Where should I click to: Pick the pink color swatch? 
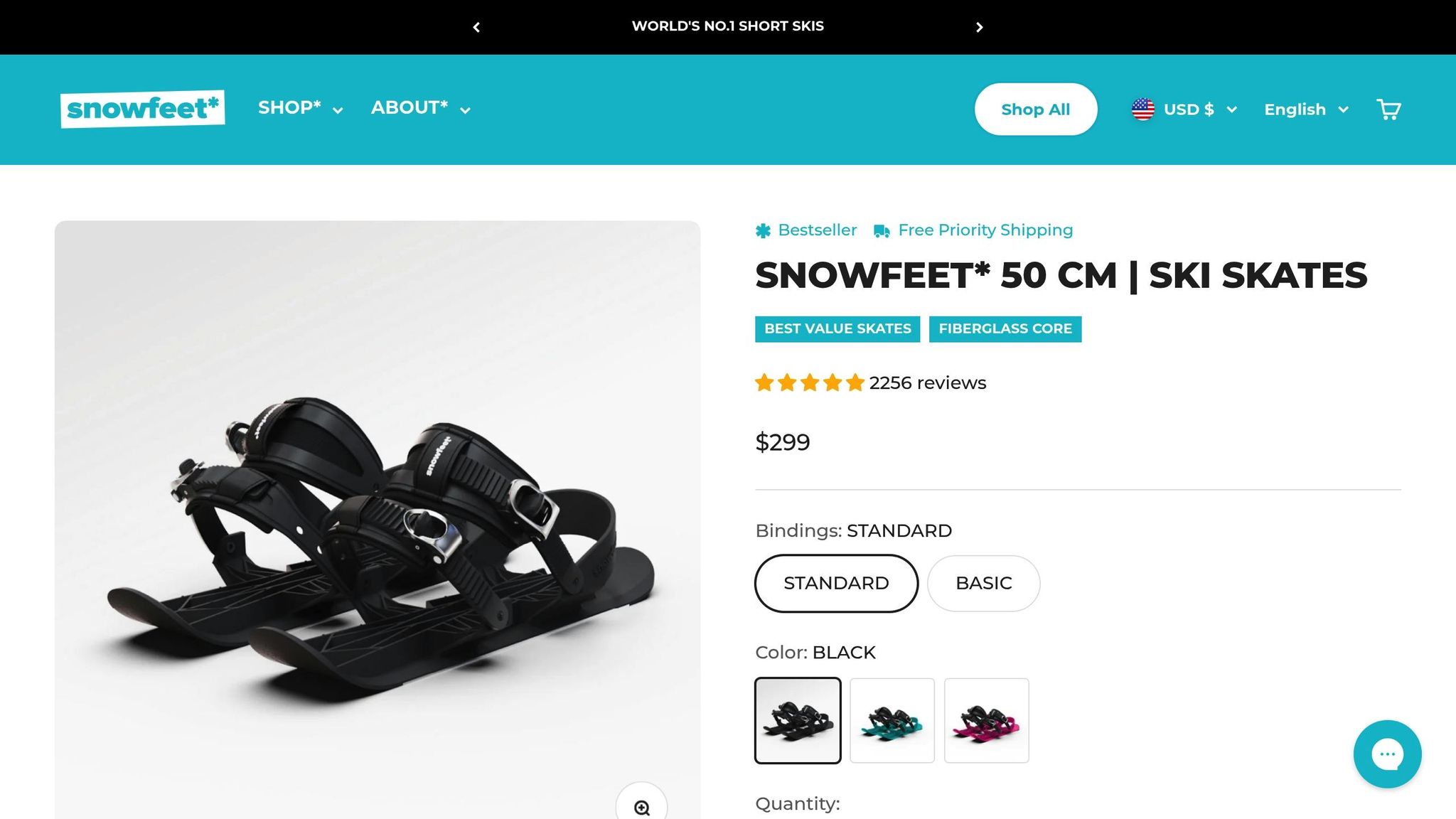point(986,720)
